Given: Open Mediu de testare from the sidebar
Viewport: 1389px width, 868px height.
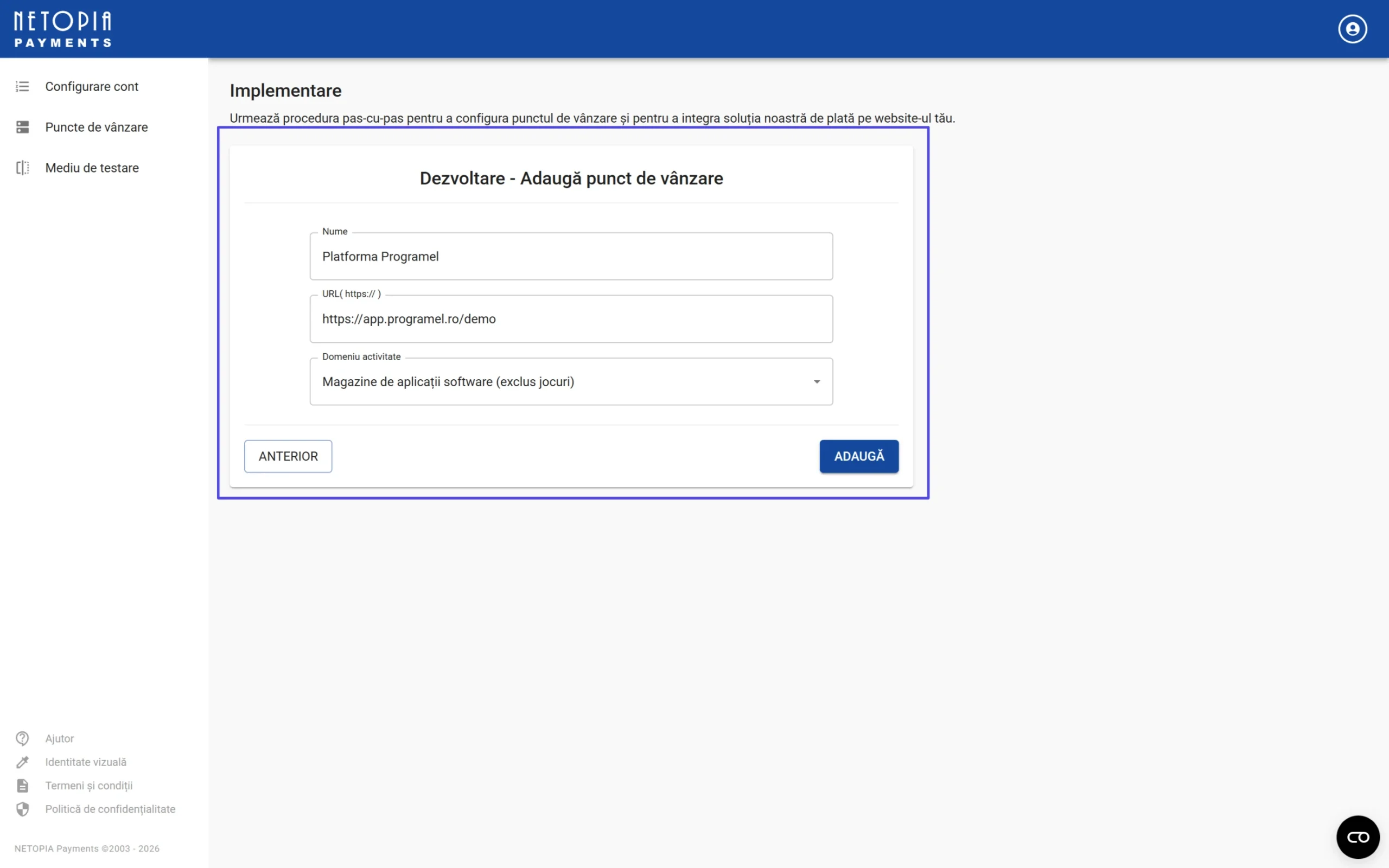Looking at the screenshot, I should click(x=92, y=168).
